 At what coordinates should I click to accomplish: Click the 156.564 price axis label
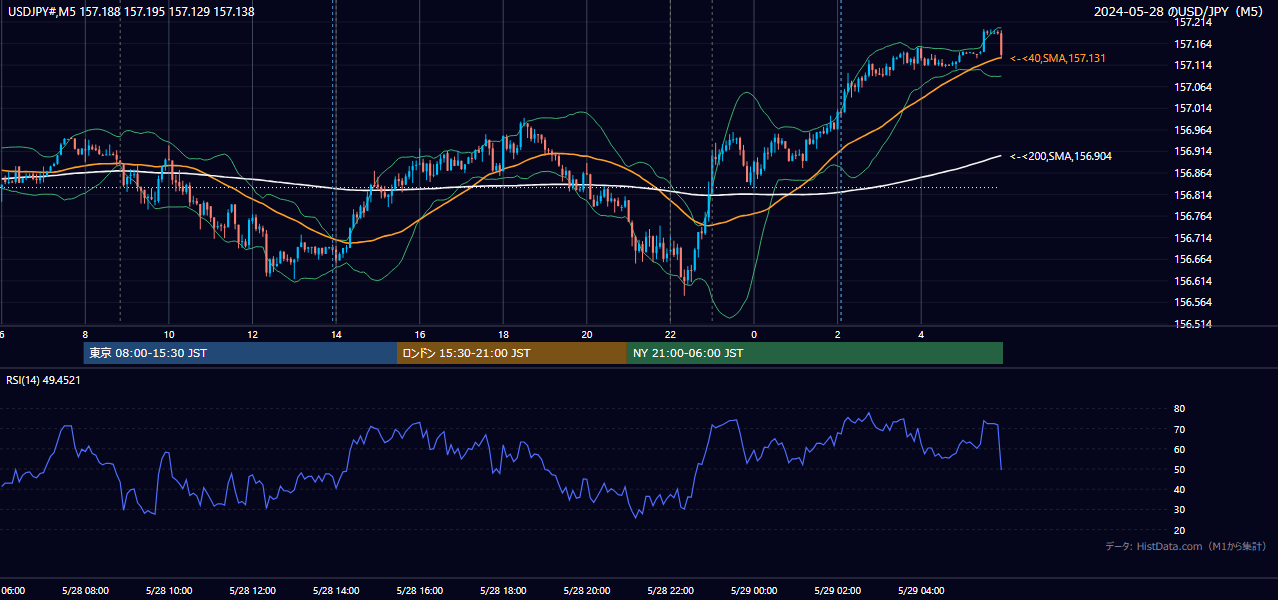[x=1193, y=302]
